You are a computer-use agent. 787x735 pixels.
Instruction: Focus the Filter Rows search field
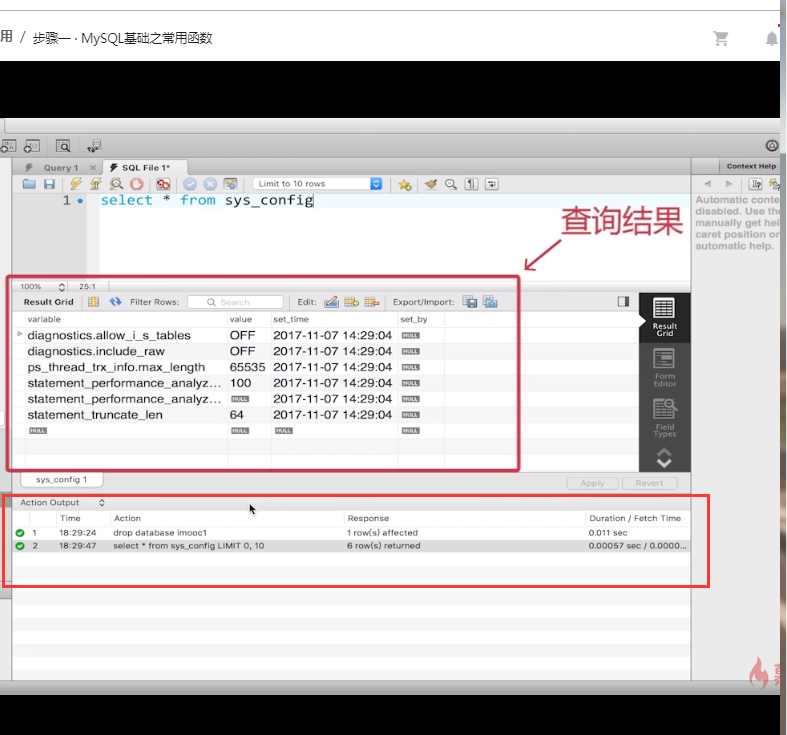pyautogui.click(x=235, y=302)
